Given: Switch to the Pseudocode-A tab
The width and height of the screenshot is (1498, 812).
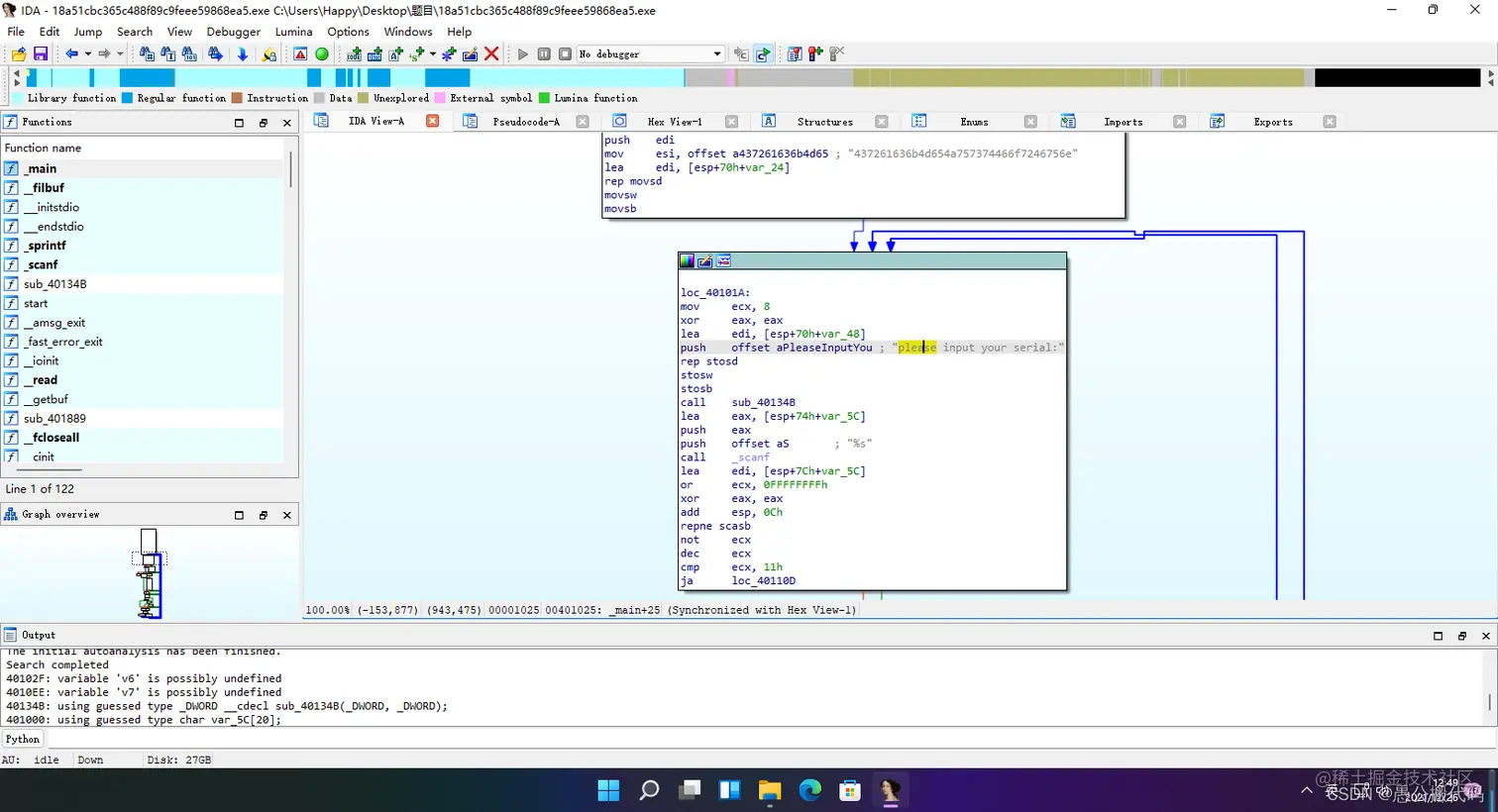Looking at the screenshot, I should [x=525, y=122].
